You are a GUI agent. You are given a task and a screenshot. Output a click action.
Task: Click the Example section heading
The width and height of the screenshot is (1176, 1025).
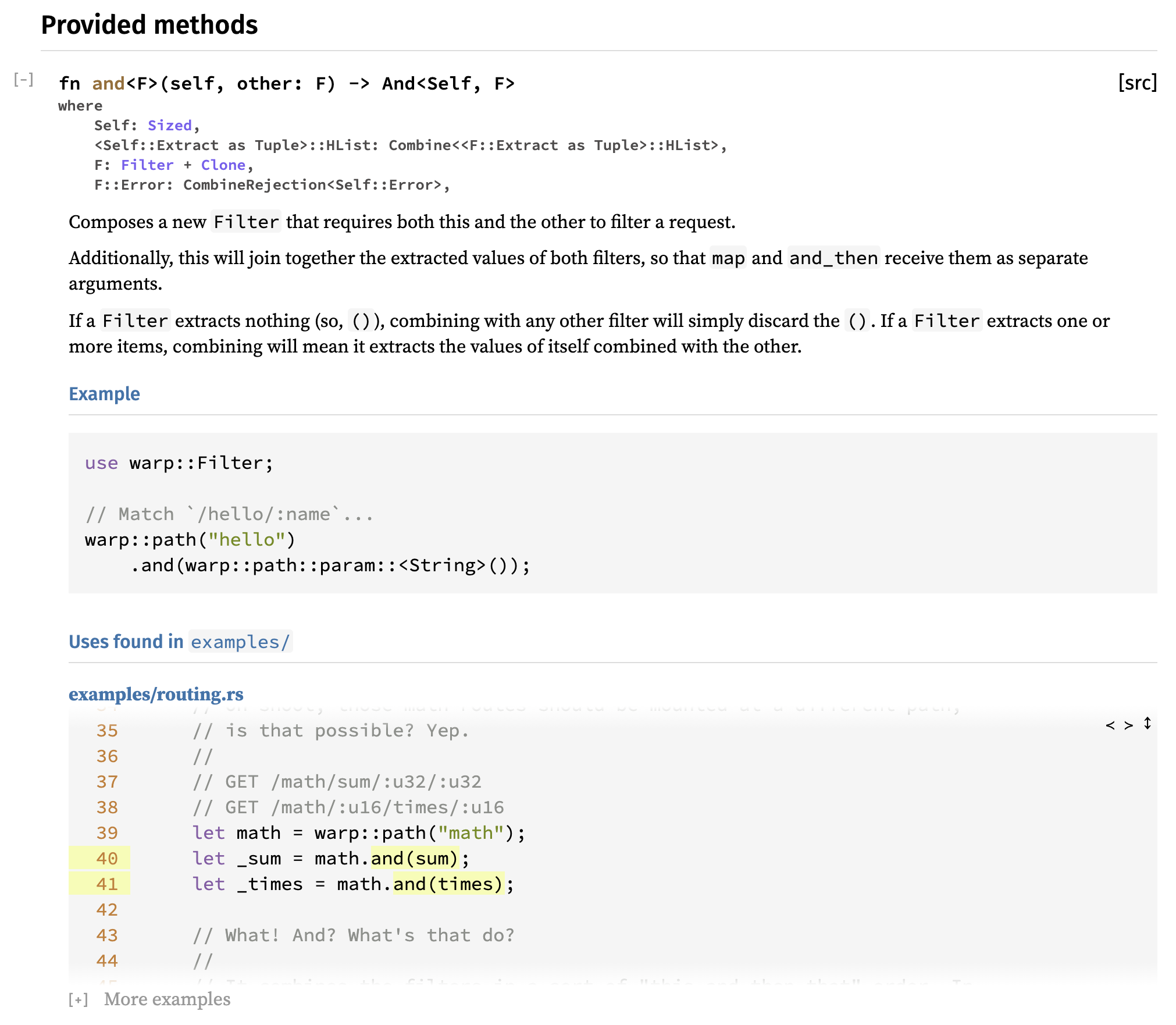(105, 394)
